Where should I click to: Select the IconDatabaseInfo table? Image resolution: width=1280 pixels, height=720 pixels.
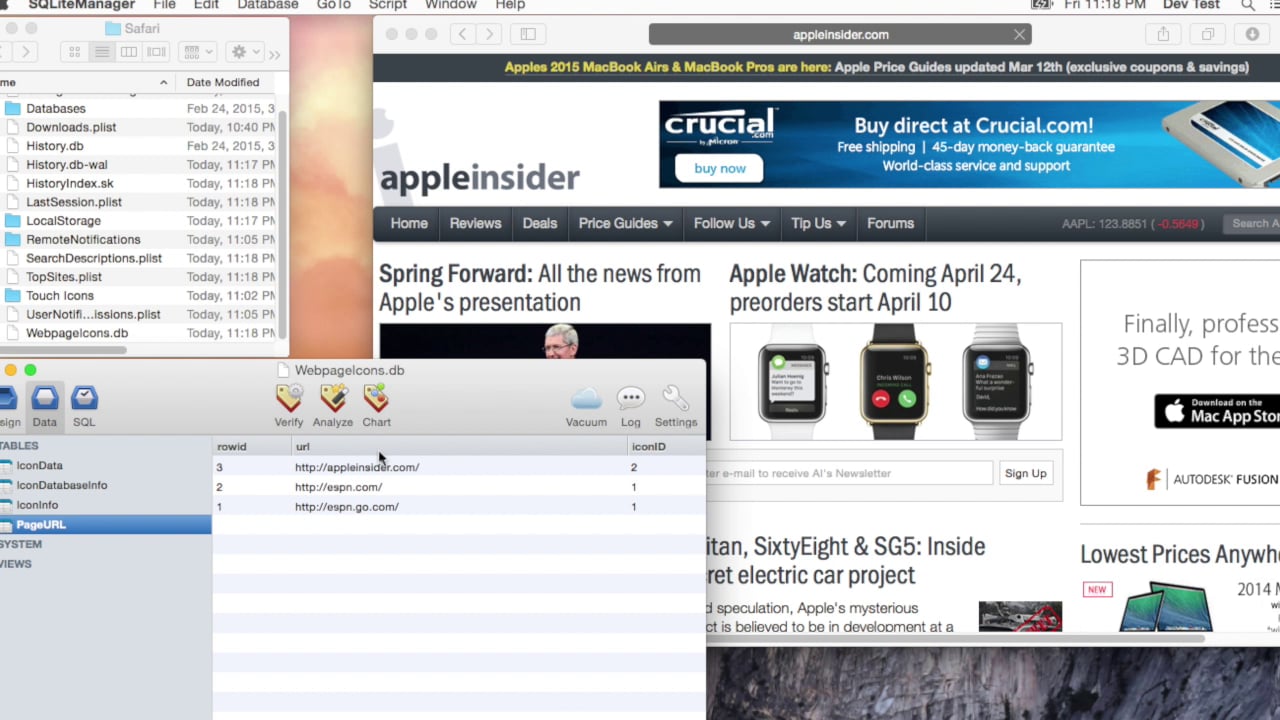pyautogui.click(x=61, y=485)
